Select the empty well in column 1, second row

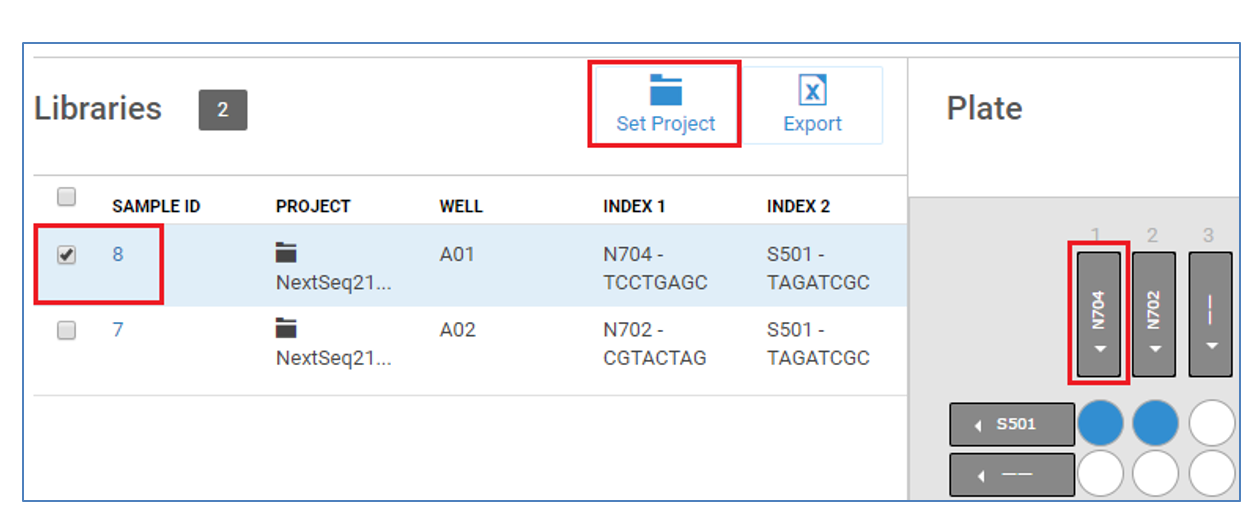click(1100, 474)
